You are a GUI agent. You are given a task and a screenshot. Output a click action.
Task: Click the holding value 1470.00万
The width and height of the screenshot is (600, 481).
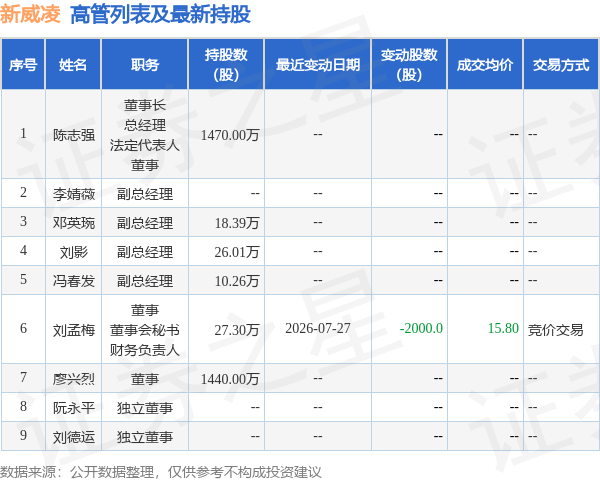(x=230, y=135)
